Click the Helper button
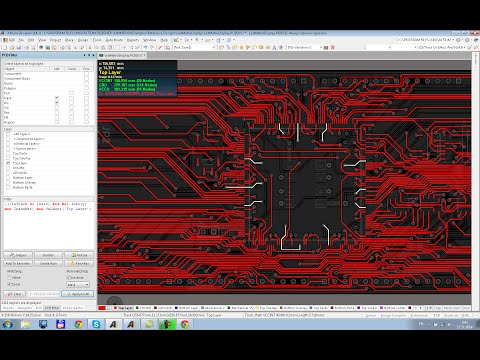This screenshot has height=360, width=480. click(x=18, y=255)
